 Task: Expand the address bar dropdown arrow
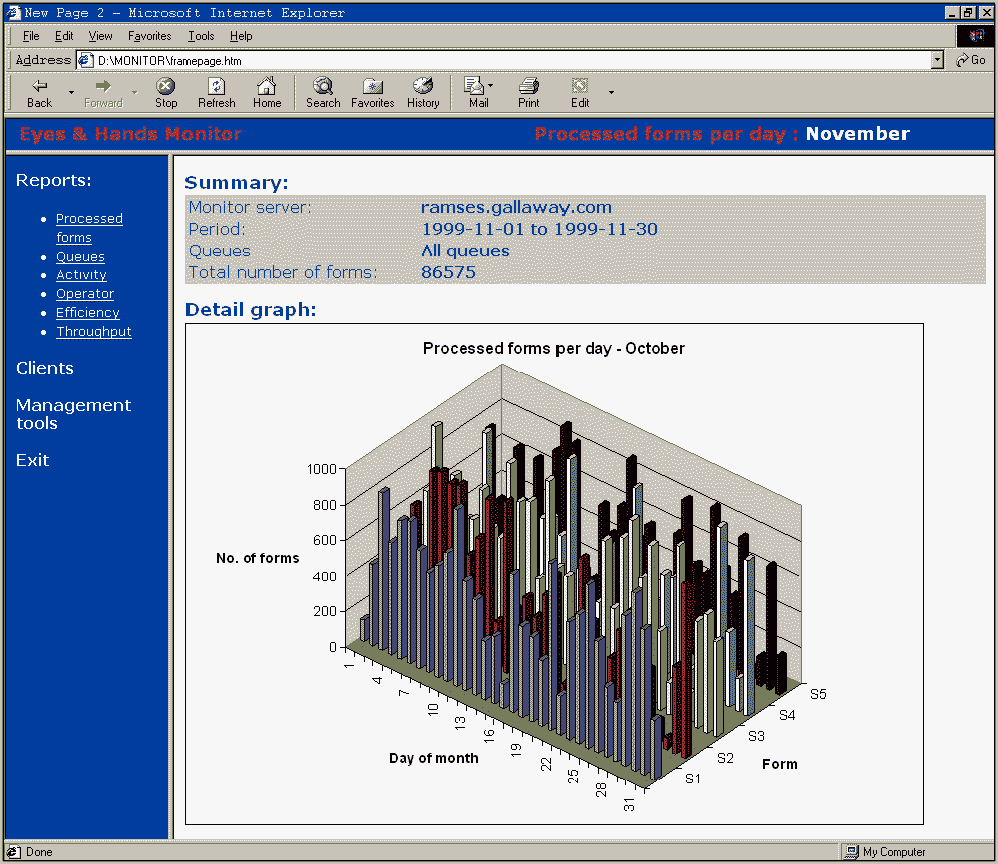tap(937, 60)
